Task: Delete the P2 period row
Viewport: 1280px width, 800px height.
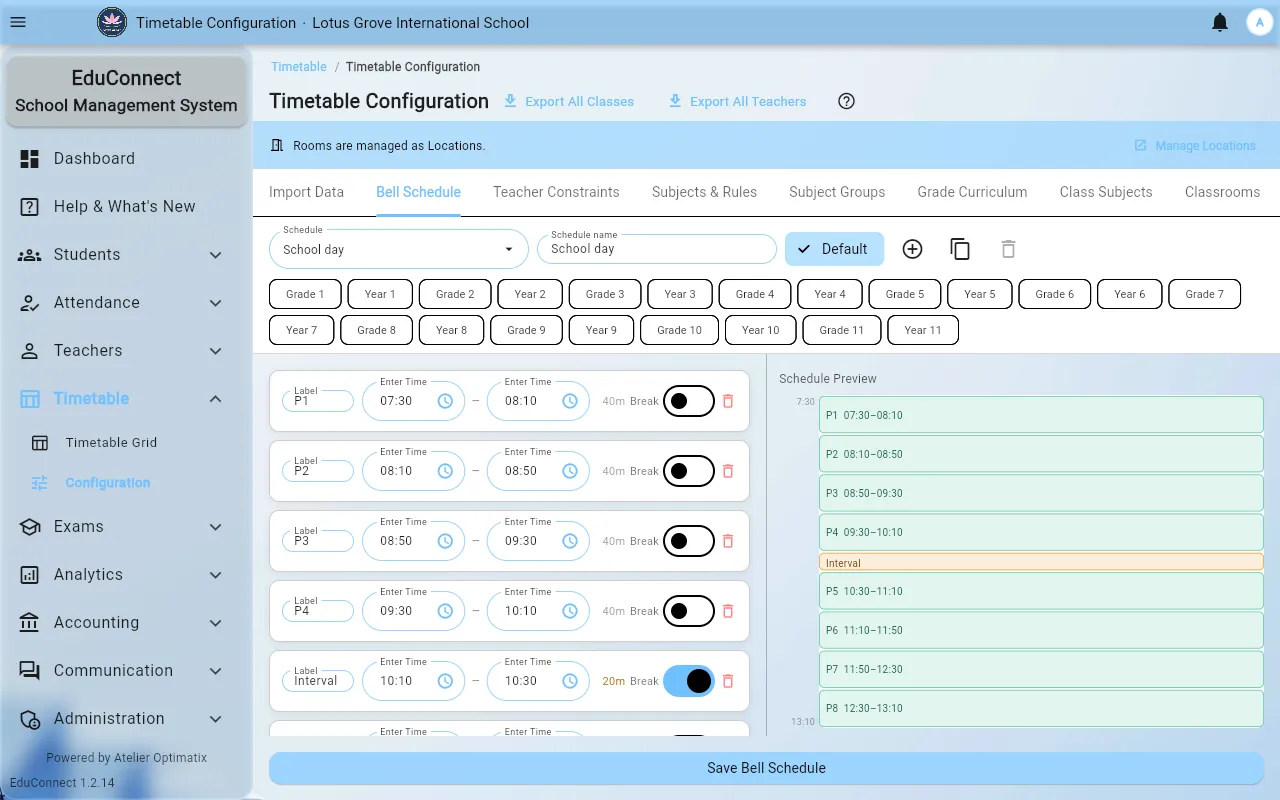Action: pos(728,471)
